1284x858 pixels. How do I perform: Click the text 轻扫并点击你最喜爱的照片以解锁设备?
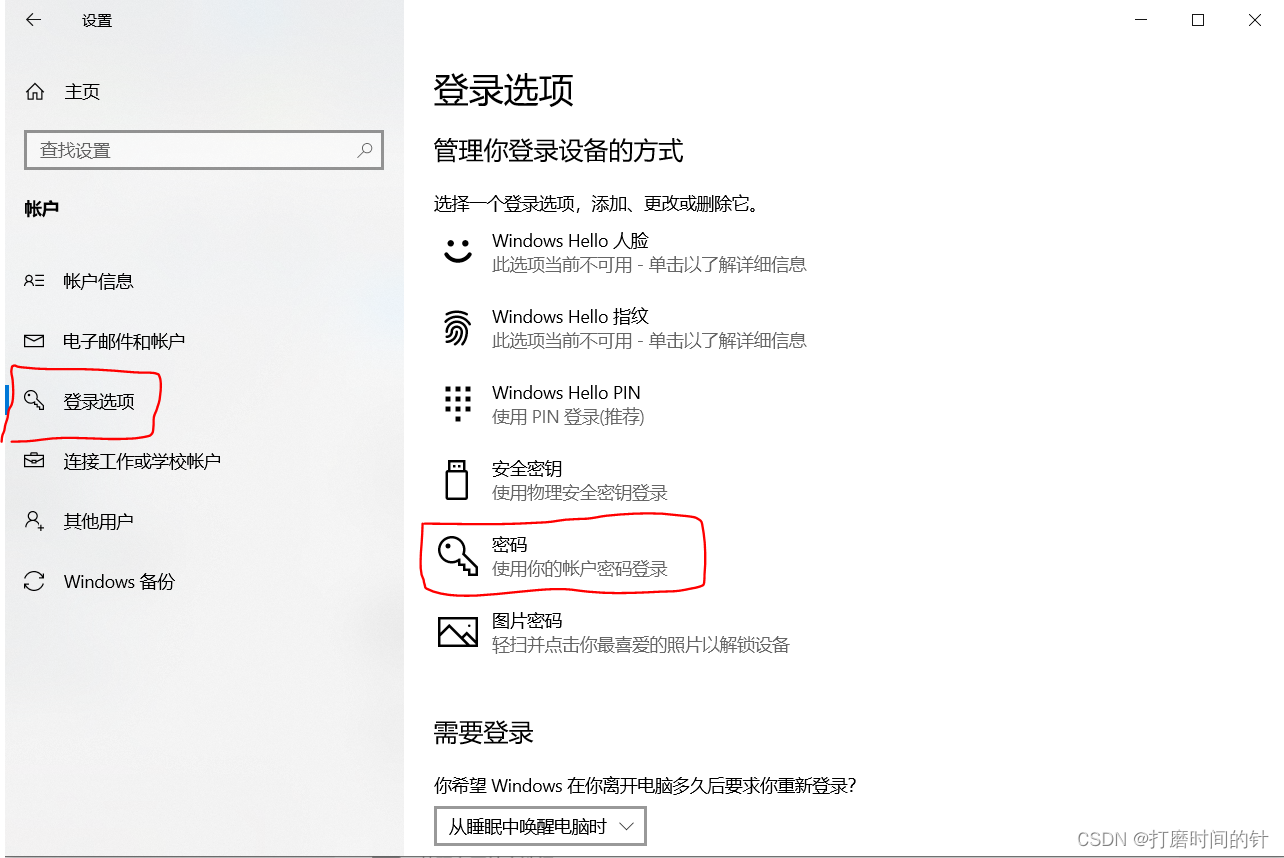point(641,645)
